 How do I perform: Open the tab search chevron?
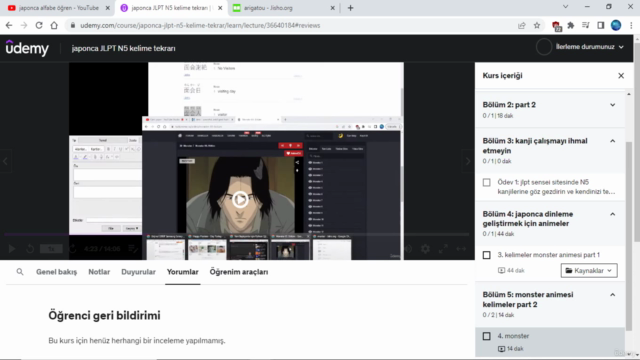565,7
